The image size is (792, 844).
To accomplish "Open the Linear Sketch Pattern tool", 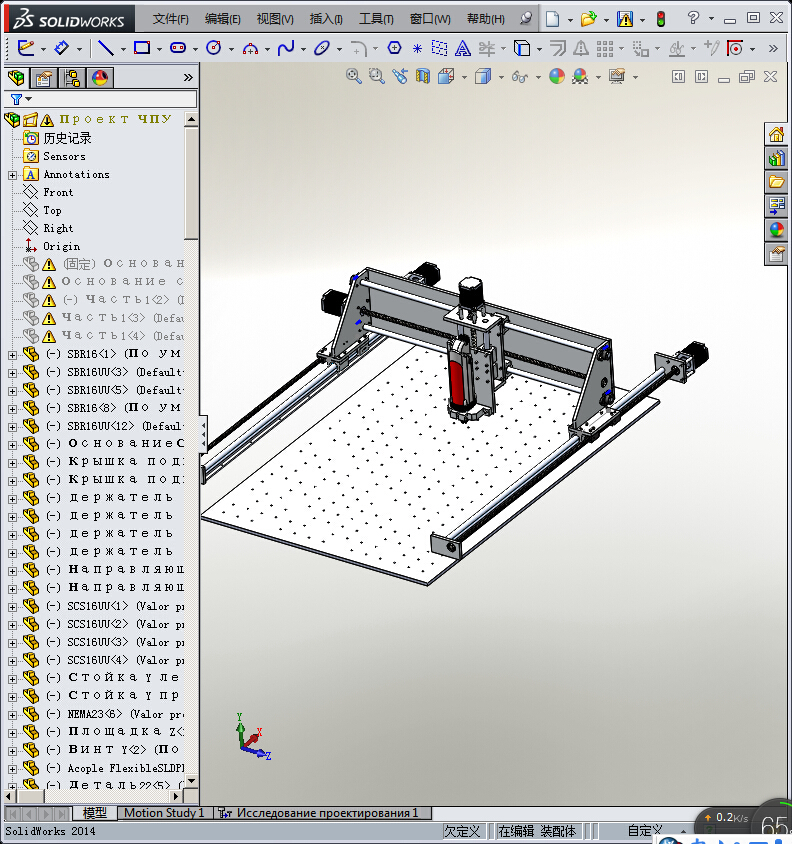I will point(605,49).
